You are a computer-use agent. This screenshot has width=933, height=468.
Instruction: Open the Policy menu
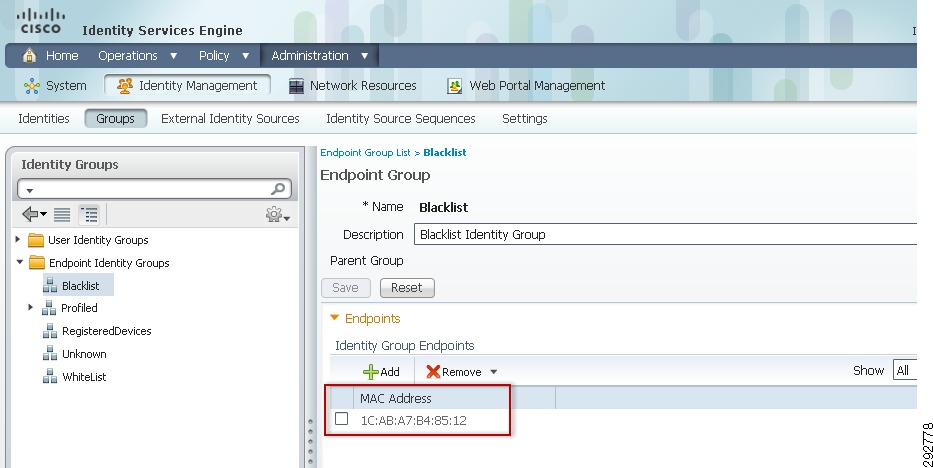(214, 56)
